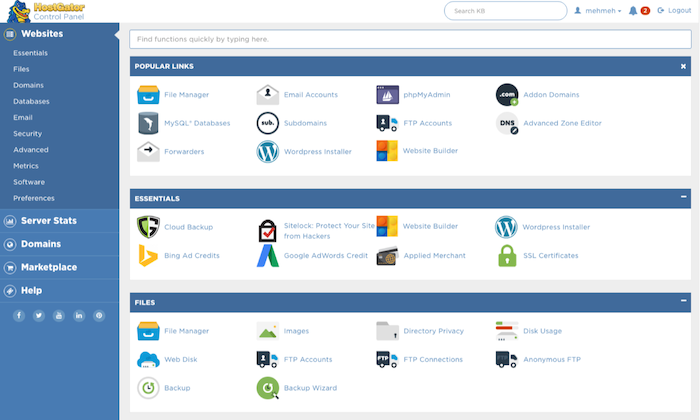The image size is (700, 420).
Task: Select Advanced in the sidebar menu
Action: pos(31,150)
